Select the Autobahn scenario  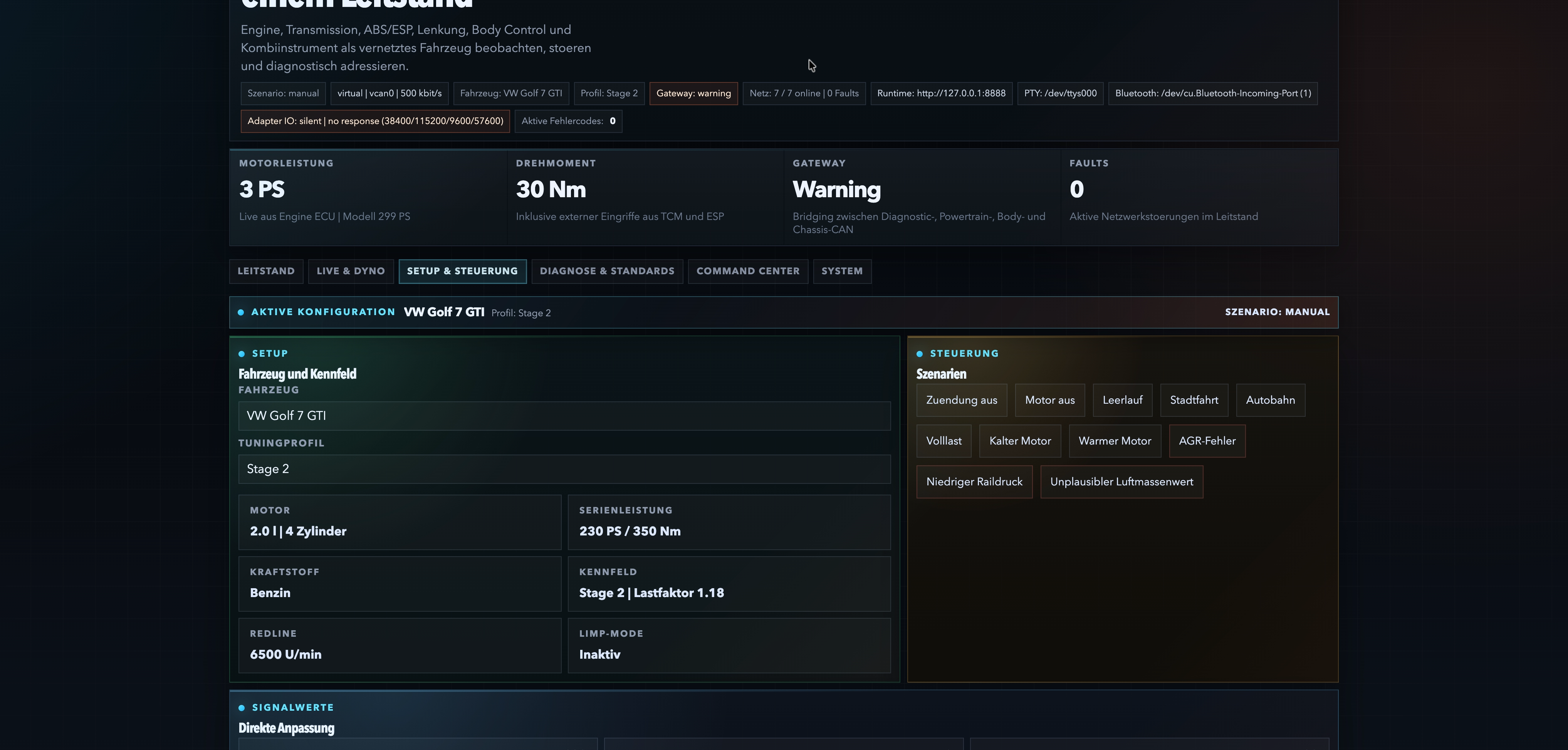click(x=1270, y=400)
